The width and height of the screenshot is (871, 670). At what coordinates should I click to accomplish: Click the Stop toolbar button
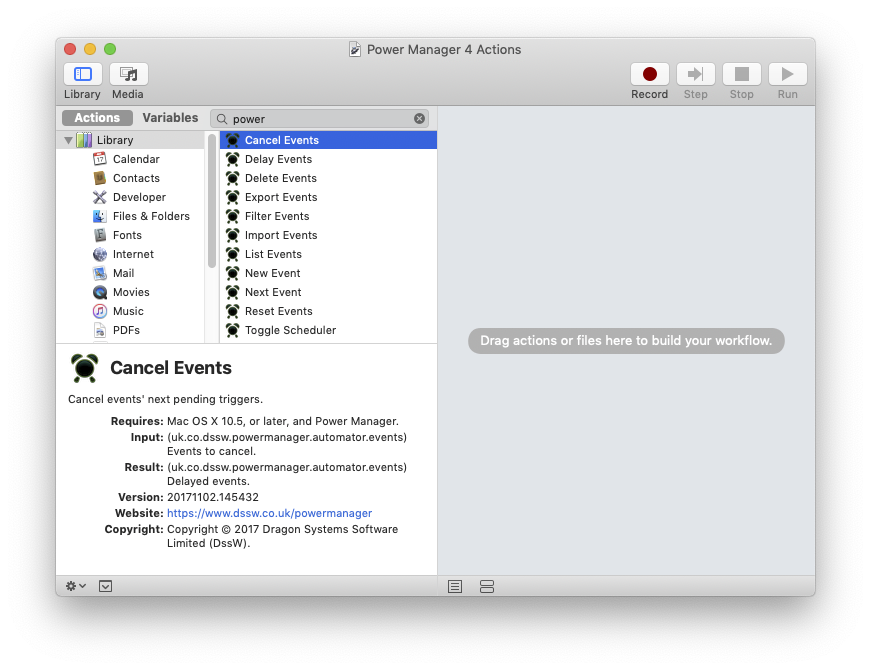pos(742,74)
